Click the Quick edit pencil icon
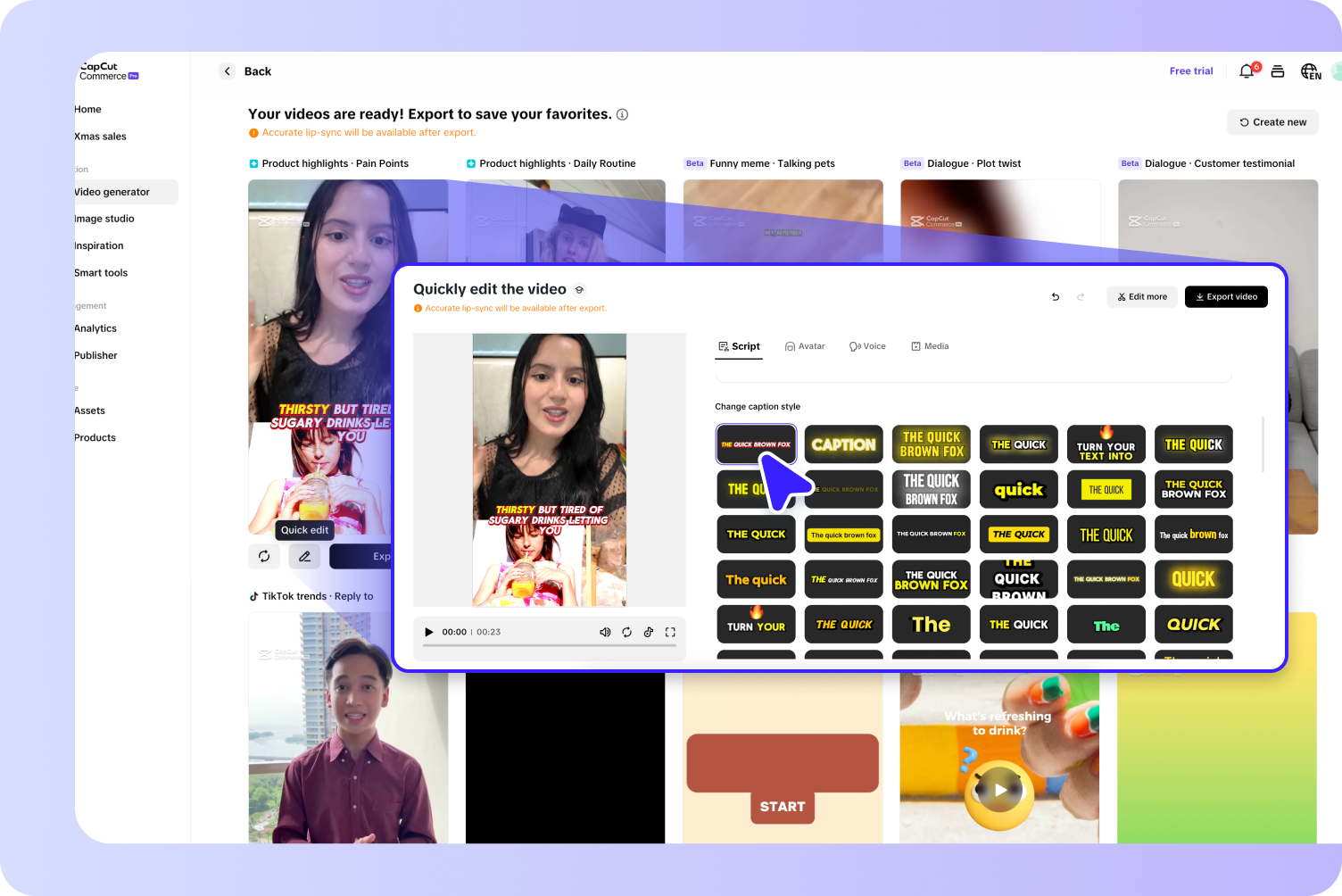1342x896 pixels. click(304, 556)
